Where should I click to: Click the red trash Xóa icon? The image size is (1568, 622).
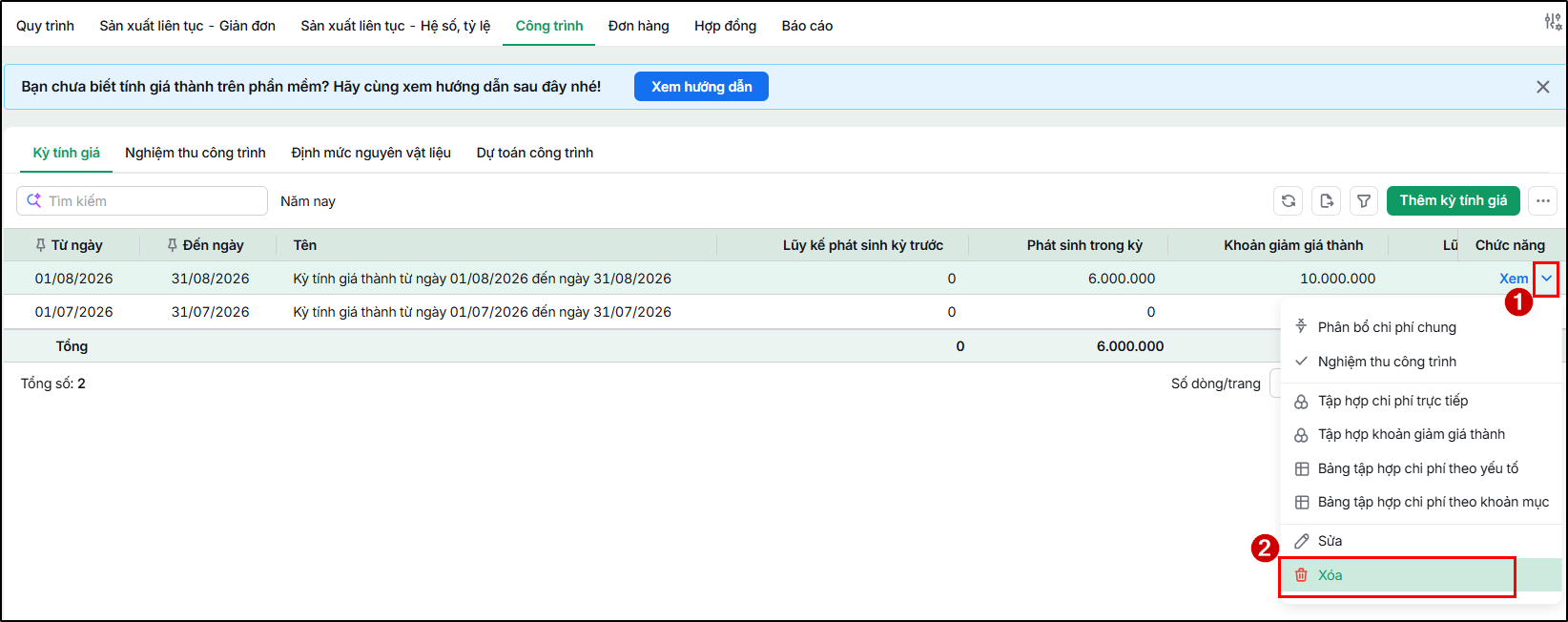[1301, 575]
